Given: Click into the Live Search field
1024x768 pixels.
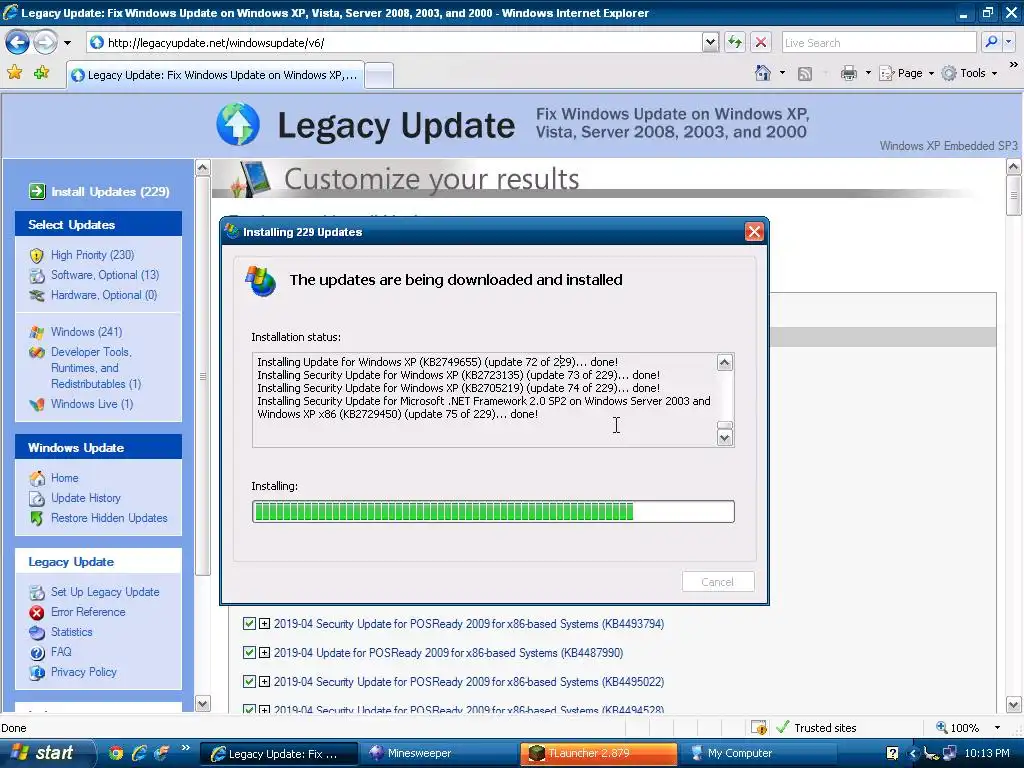Looking at the screenshot, I should [x=878, y=42].
